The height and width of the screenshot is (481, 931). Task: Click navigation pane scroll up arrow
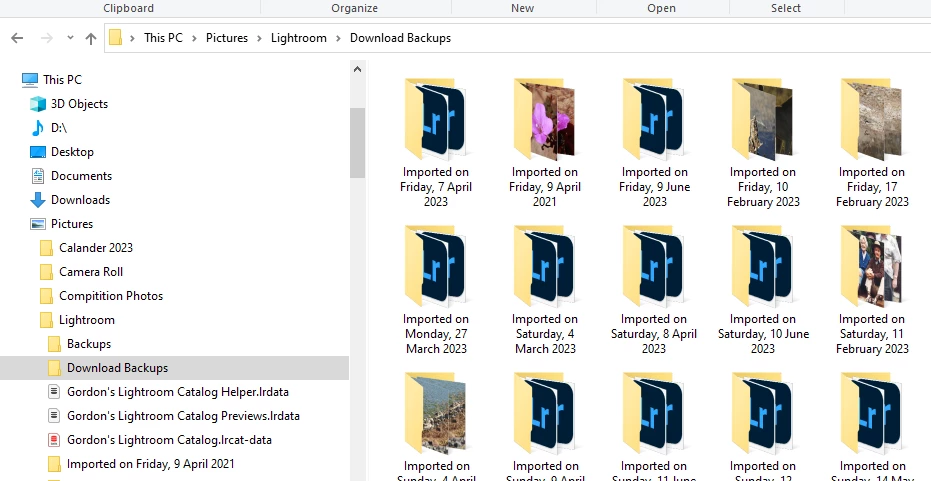[x=357, y=69]
